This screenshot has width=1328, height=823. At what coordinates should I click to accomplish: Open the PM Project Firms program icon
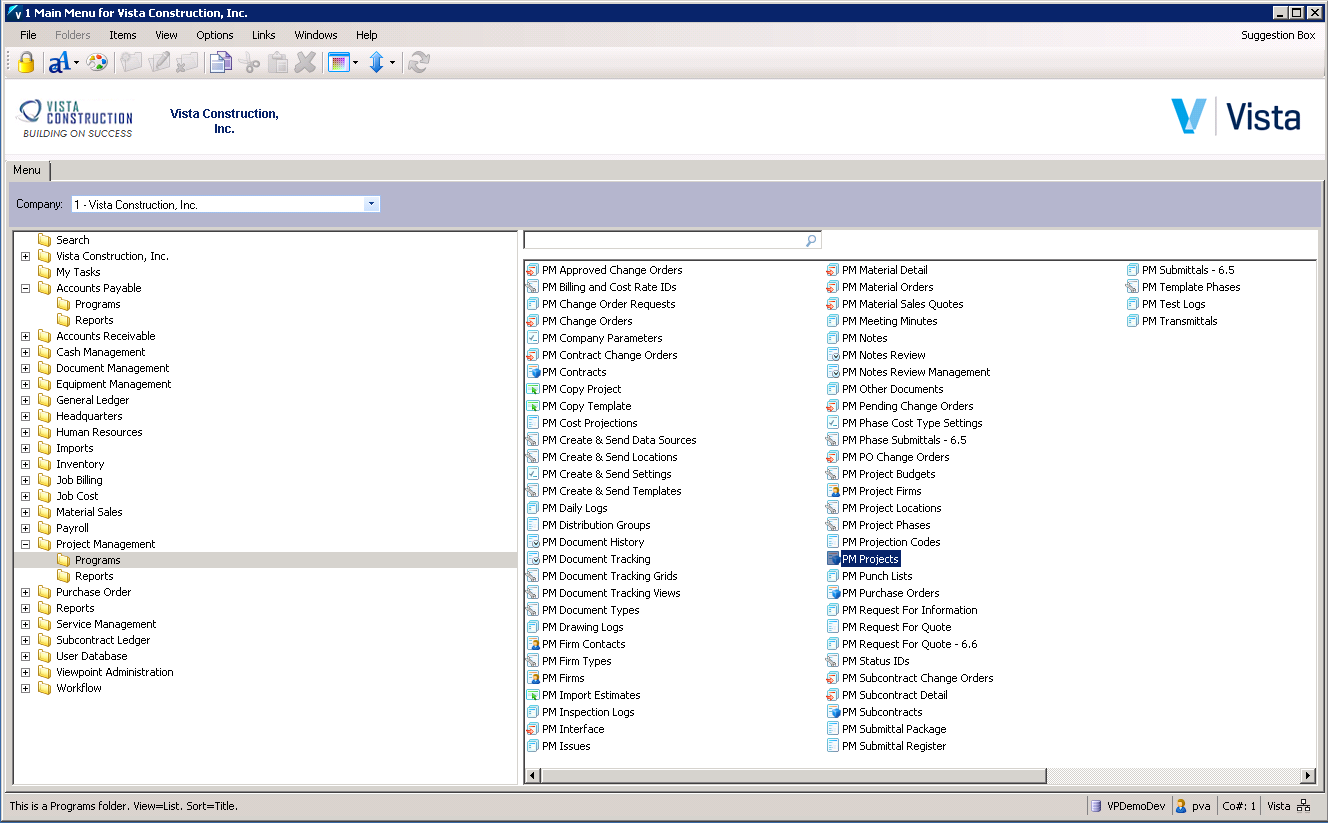(834, 491)
